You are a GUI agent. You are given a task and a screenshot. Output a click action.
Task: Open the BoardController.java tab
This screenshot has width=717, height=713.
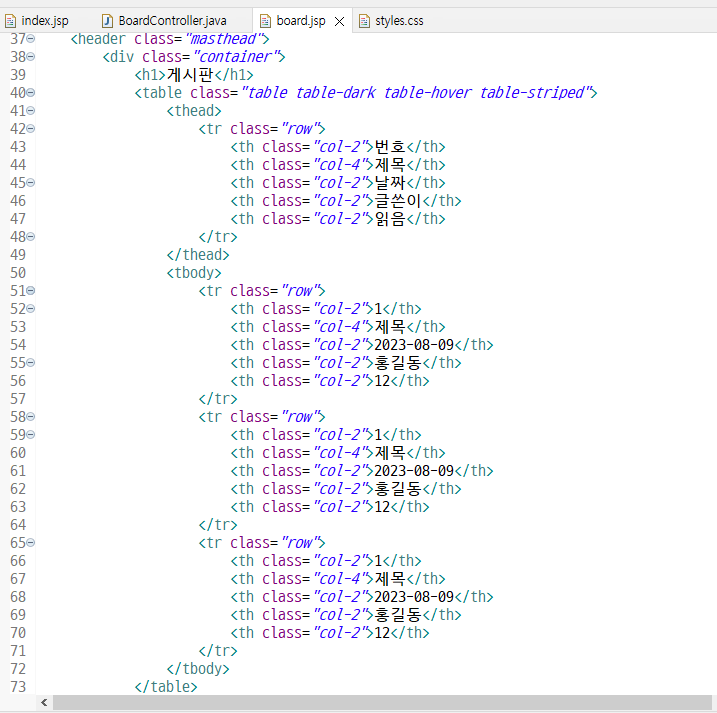tap(172, 21)
